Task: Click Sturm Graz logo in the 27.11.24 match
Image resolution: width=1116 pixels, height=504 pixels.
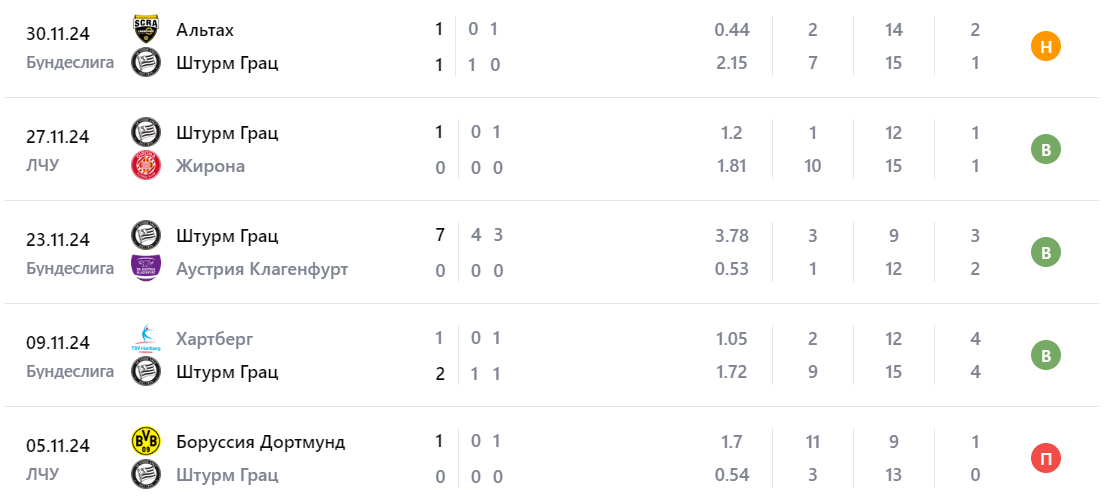Action: (x=146, y=133)
